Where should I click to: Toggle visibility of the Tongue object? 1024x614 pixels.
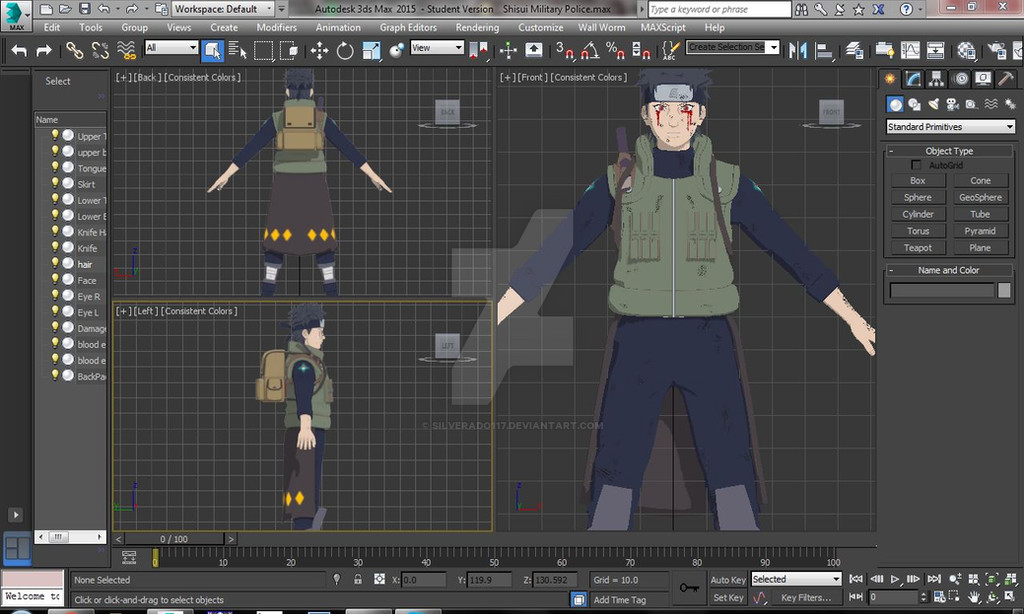point(55,167)
